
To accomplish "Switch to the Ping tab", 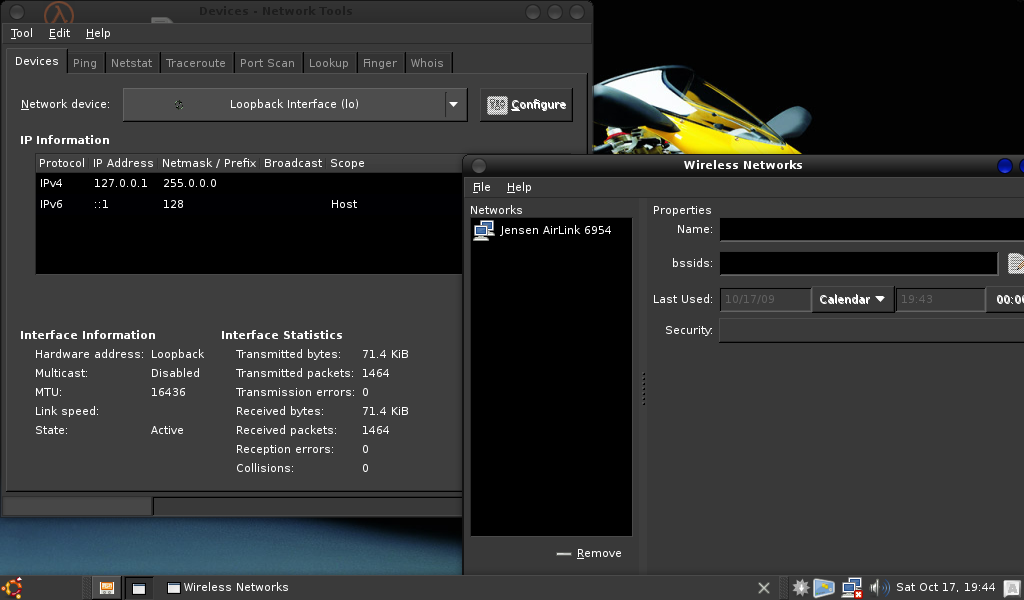I will [x=85, y=63].
